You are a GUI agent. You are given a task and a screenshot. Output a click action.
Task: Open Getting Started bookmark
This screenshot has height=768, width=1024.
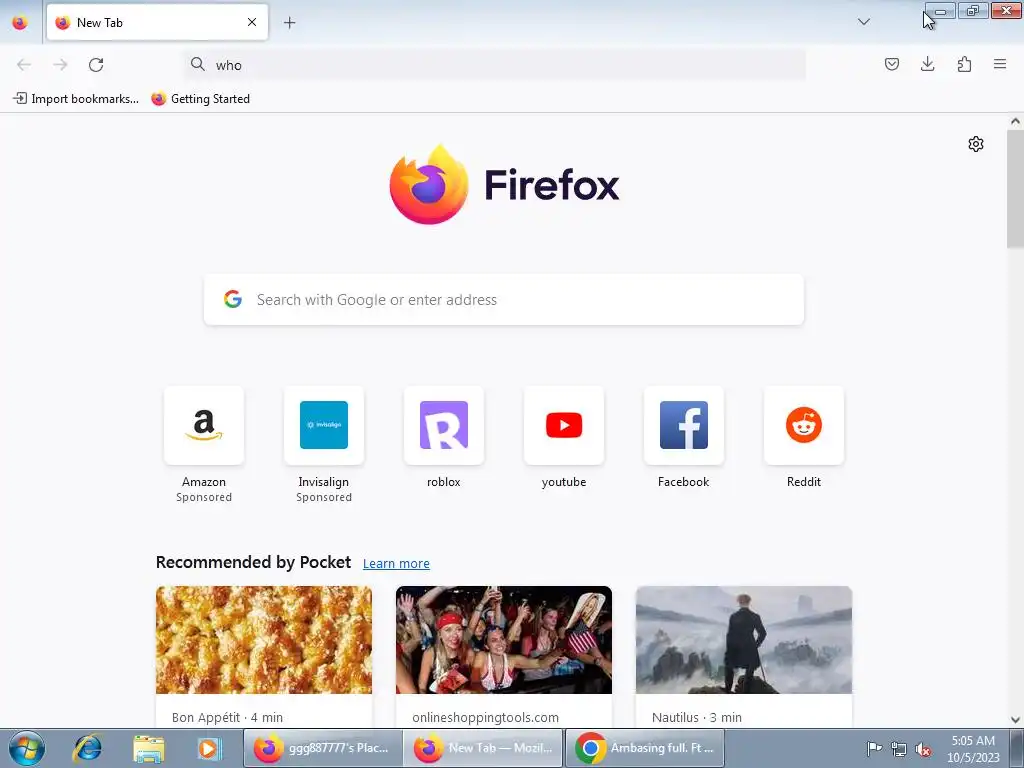tap(200, 99)
